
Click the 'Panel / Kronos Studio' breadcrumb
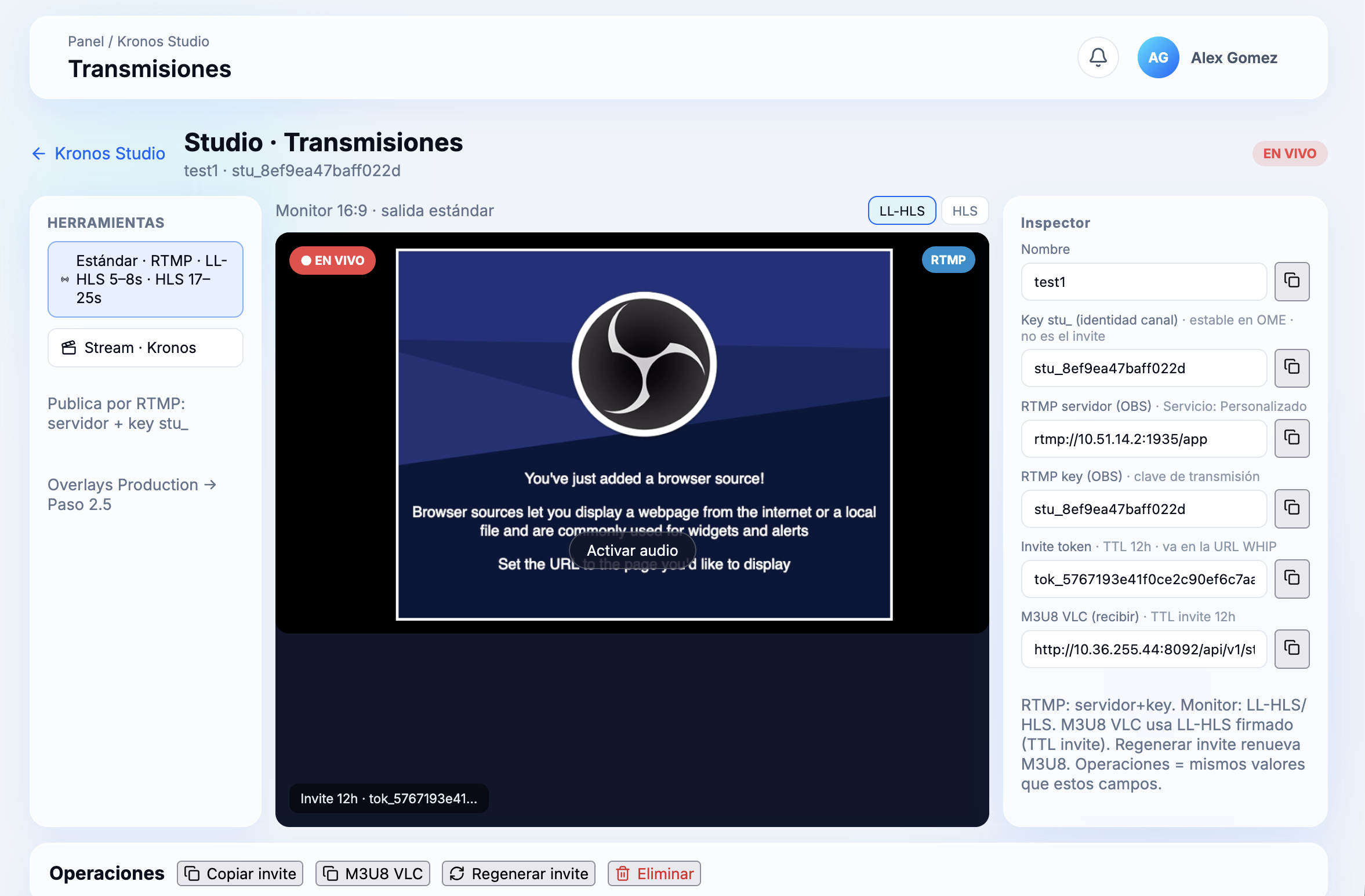point(139,42)
